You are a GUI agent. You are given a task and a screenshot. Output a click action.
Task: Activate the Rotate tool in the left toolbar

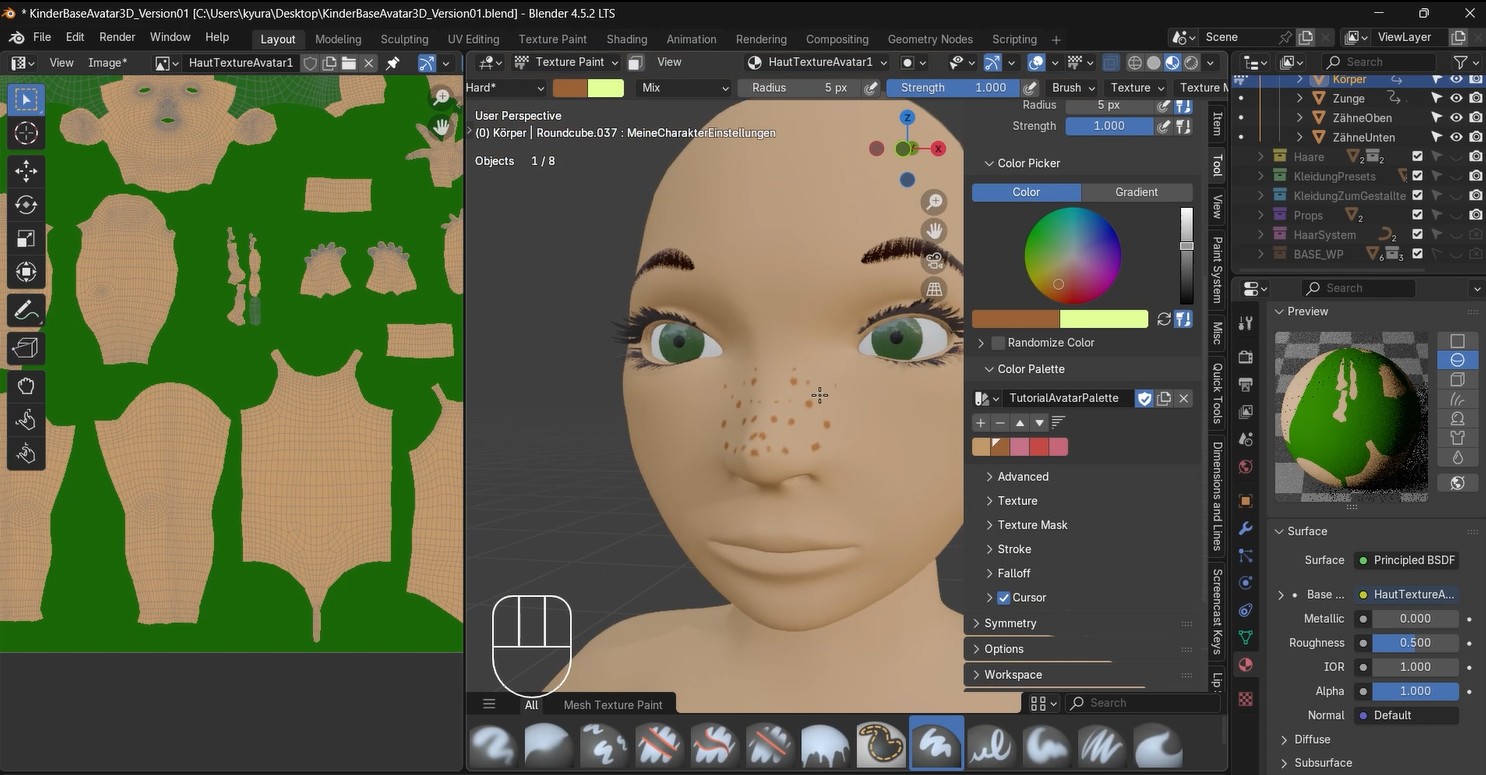pyautogui.click(x=25, y=204)
